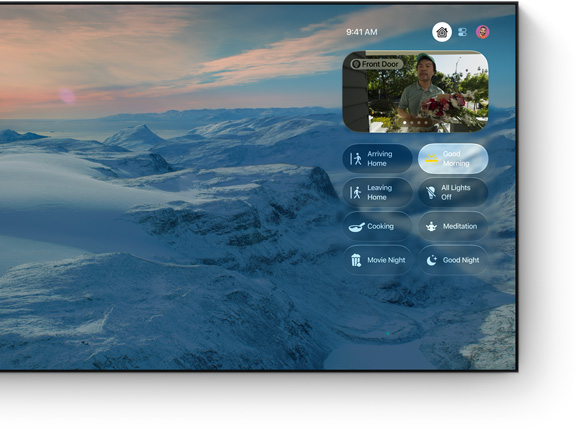Toggle the All Lights Off scene
The width and height of the screenshot is (581, 434).
[453, 192]
